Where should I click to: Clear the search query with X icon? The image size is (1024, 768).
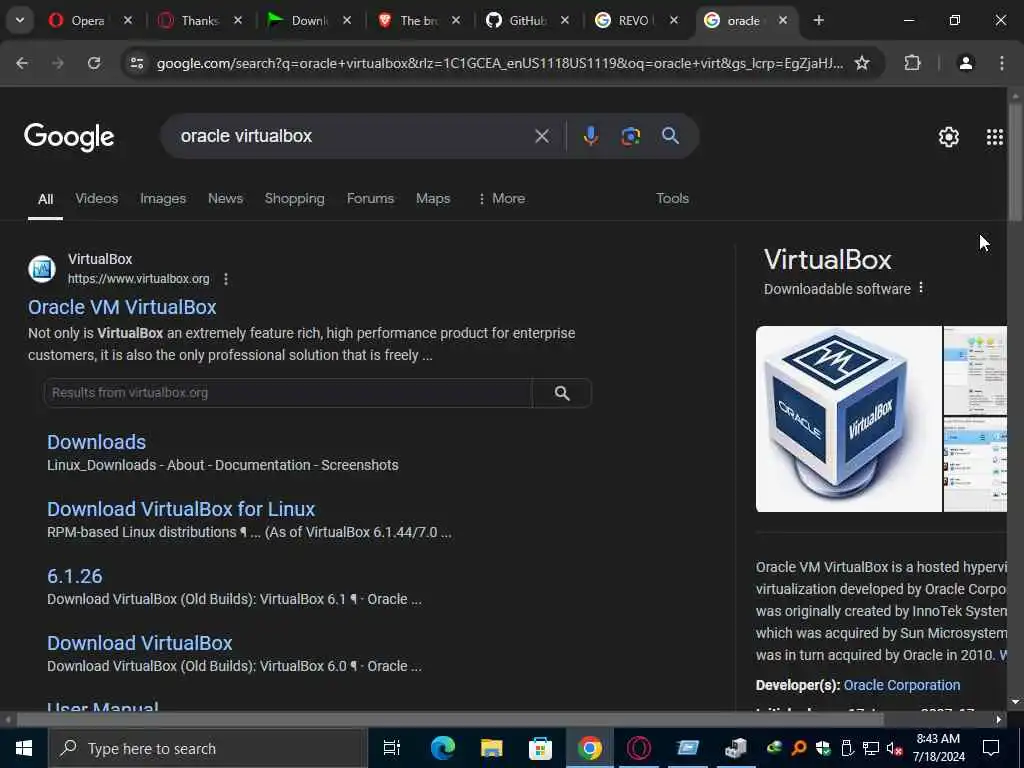[541, 136]
